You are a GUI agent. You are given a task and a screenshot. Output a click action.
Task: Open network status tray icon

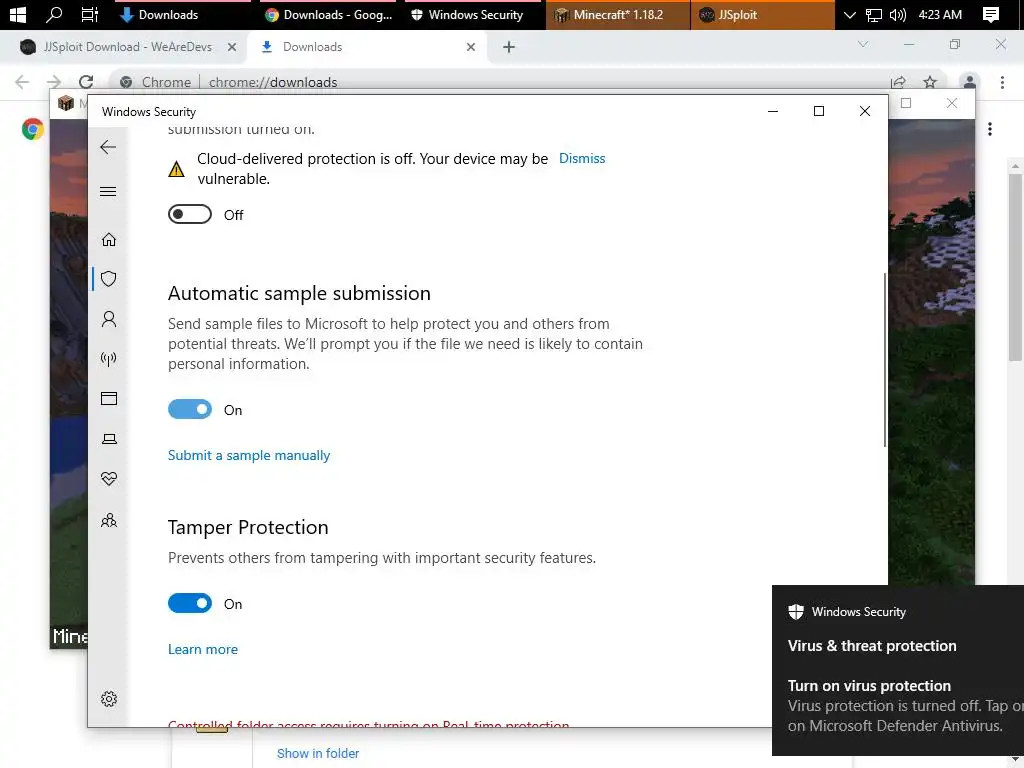[x=873, y=14]
